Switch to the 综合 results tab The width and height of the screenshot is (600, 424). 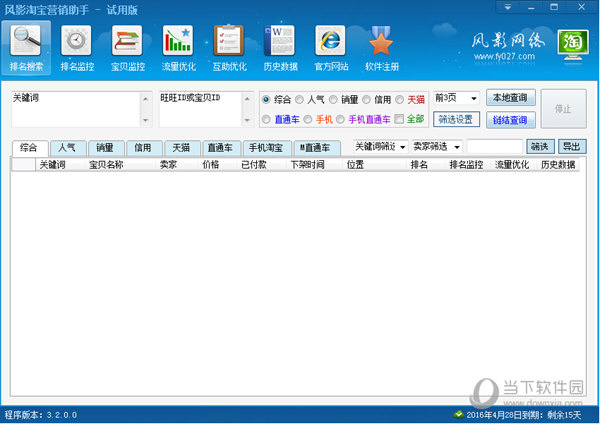(30, 148)
